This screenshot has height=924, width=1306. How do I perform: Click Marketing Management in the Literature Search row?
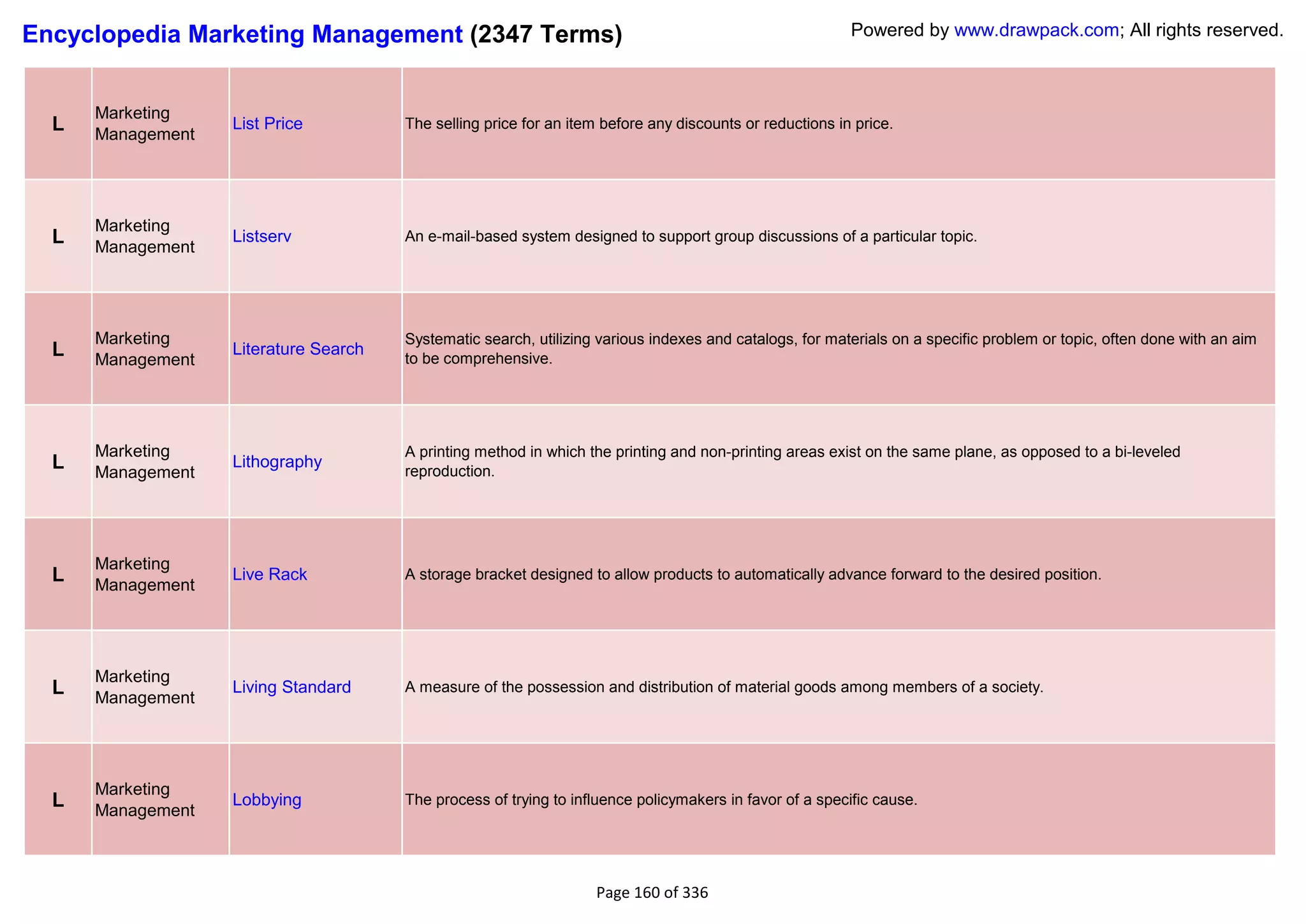[x=145, y=349]
